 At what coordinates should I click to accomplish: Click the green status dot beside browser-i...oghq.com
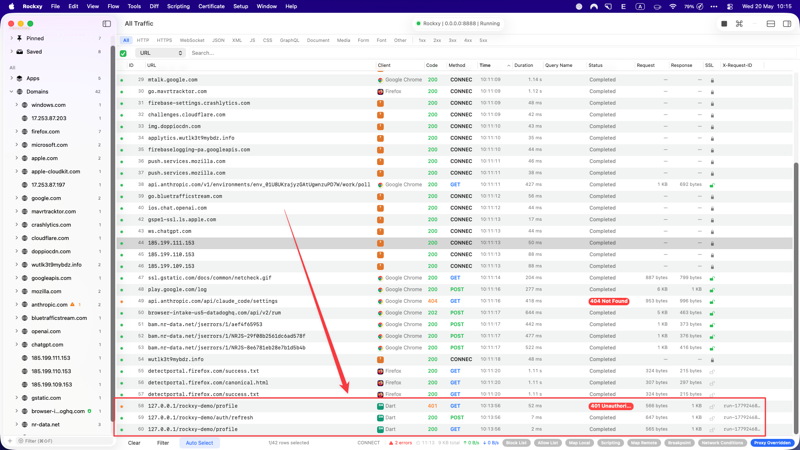(89, 411)
